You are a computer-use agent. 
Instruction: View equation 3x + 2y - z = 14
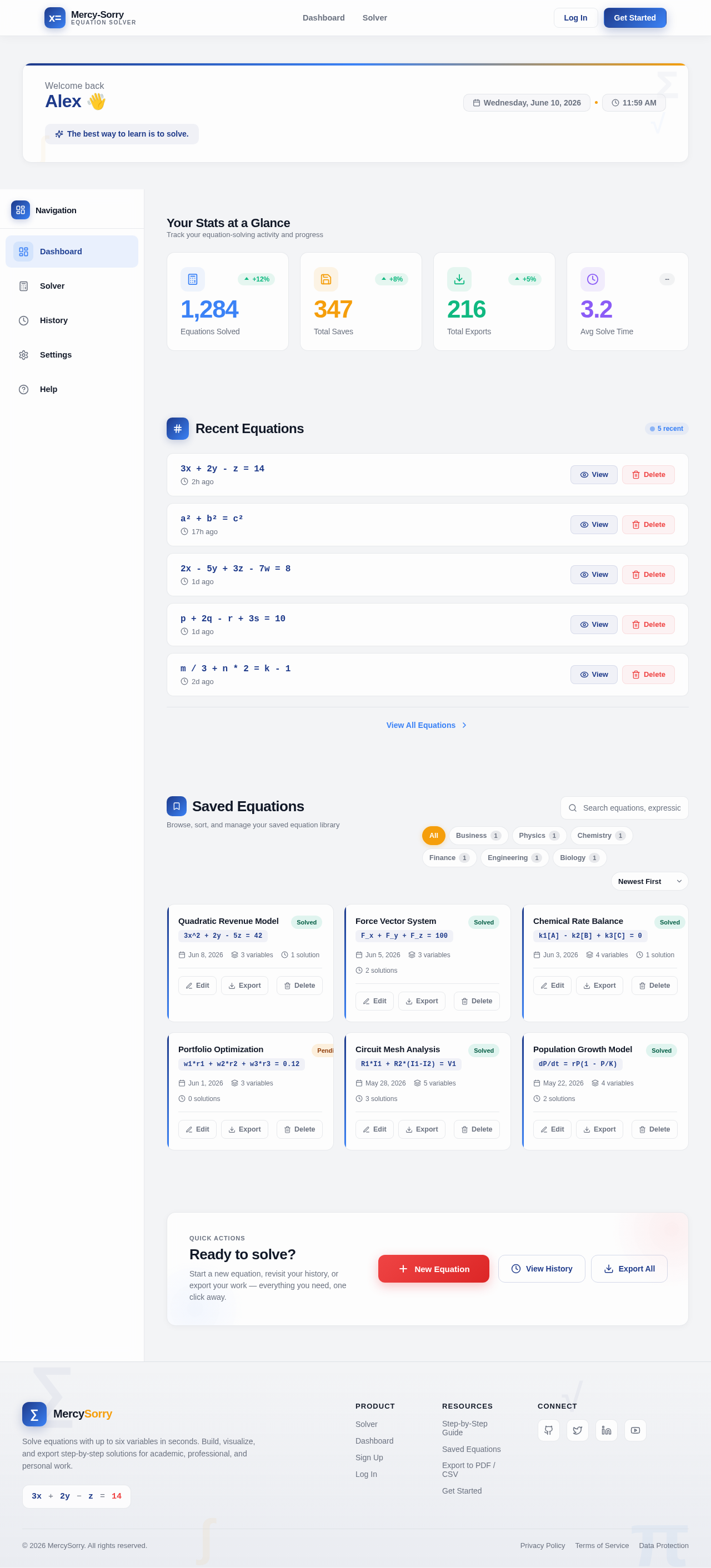(593, 475)
